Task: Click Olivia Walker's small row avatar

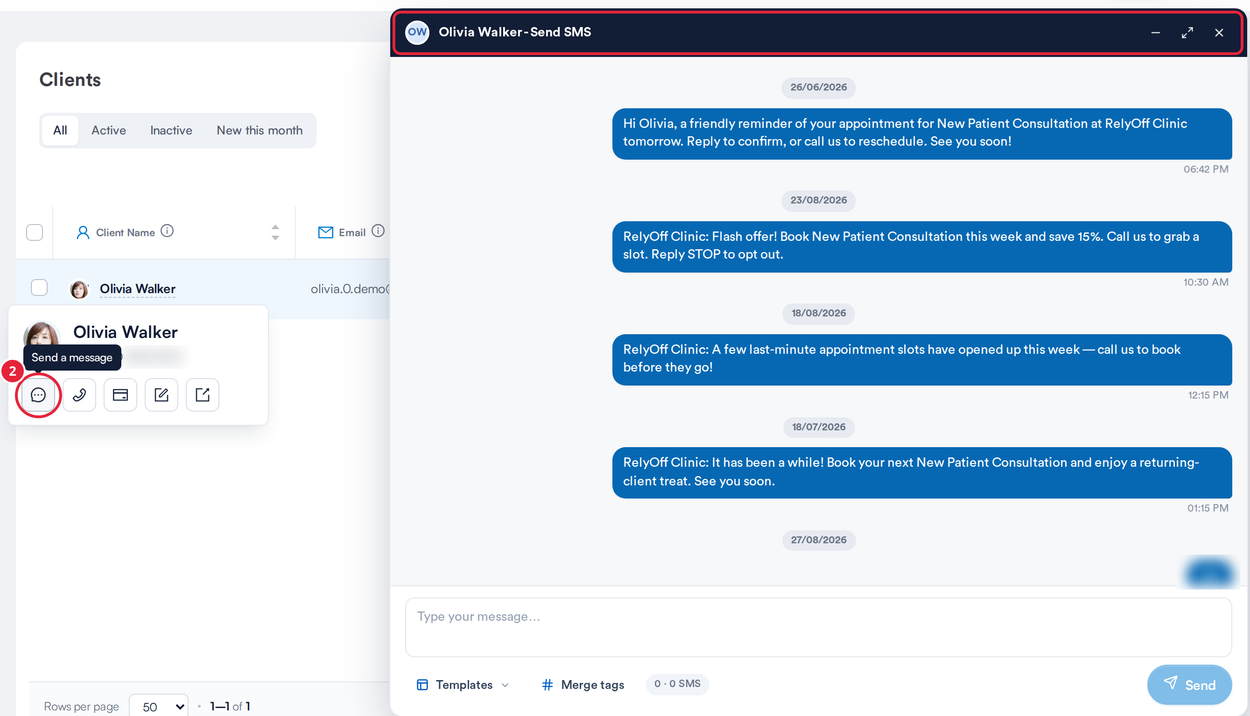Action: coord(79,289)
